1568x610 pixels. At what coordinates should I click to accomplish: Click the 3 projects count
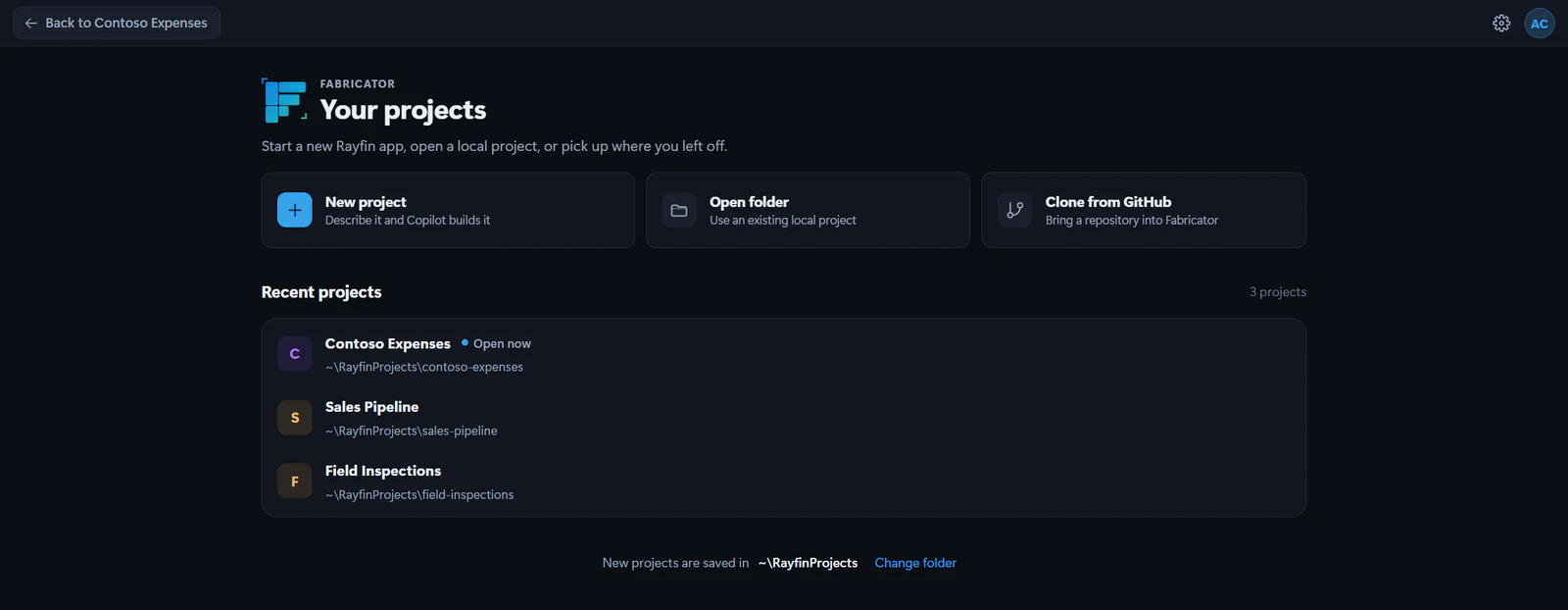click(x=1278, y=292)
